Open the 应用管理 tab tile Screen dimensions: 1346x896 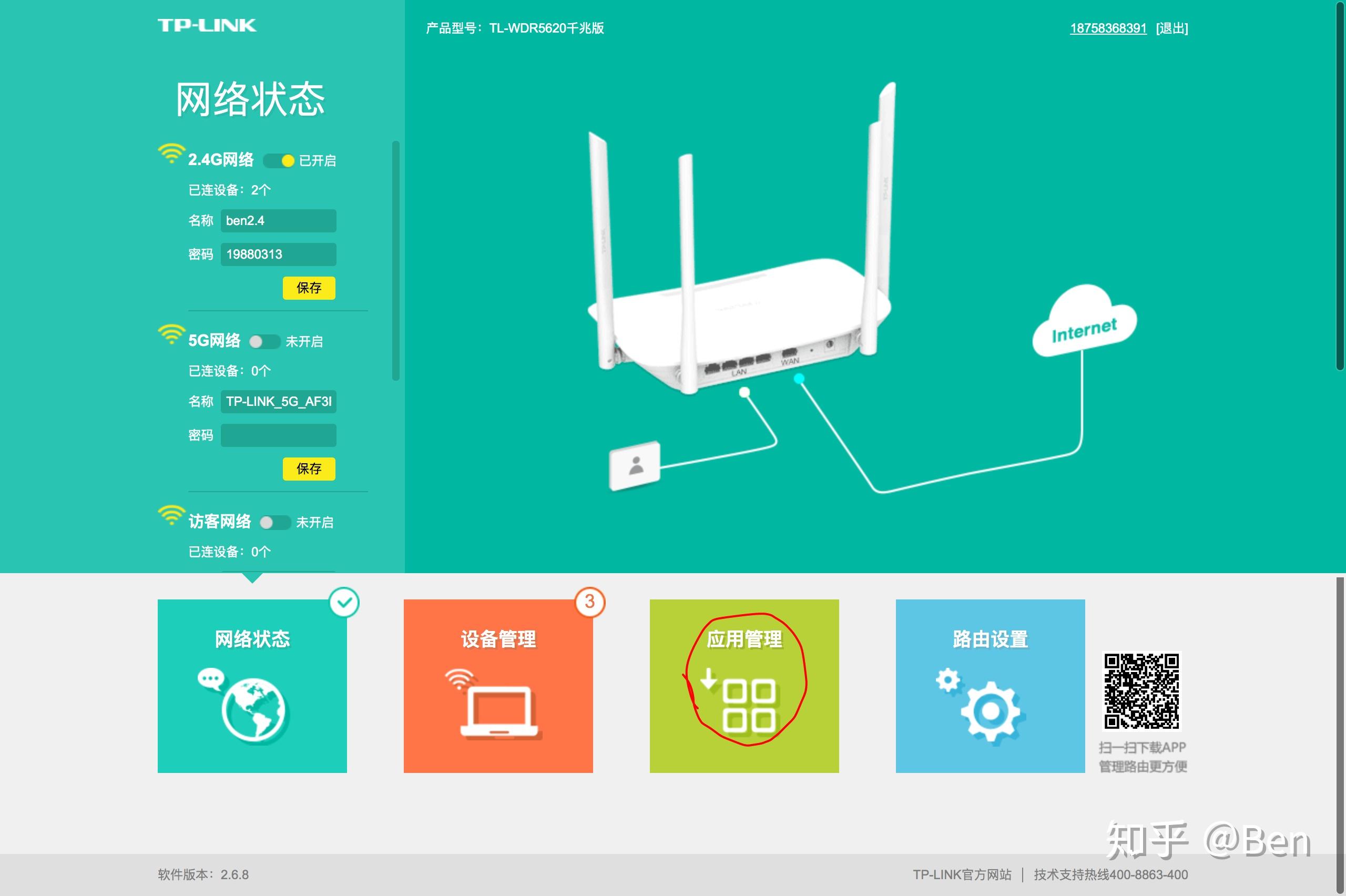point(745,686)
